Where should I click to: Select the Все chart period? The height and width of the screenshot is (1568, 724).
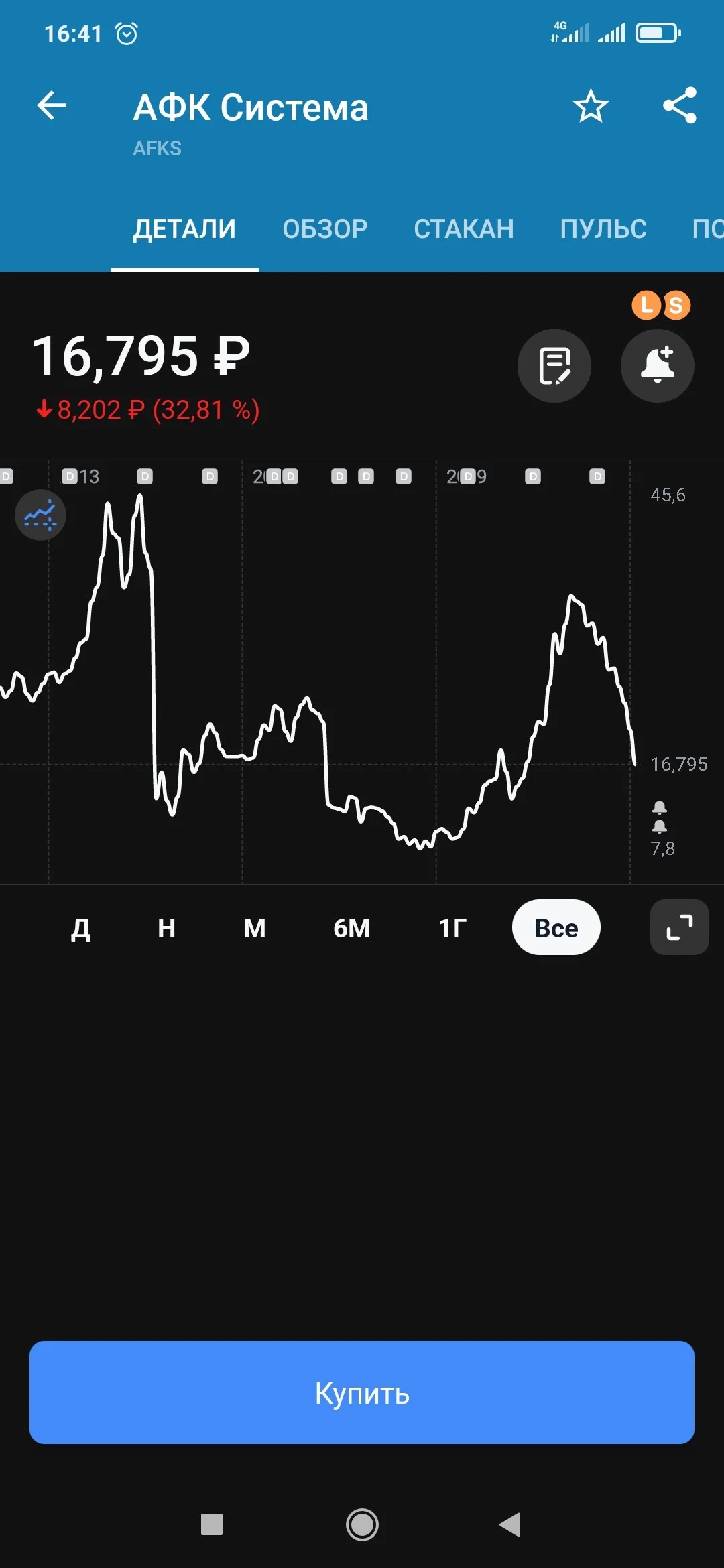coord(556,927)
